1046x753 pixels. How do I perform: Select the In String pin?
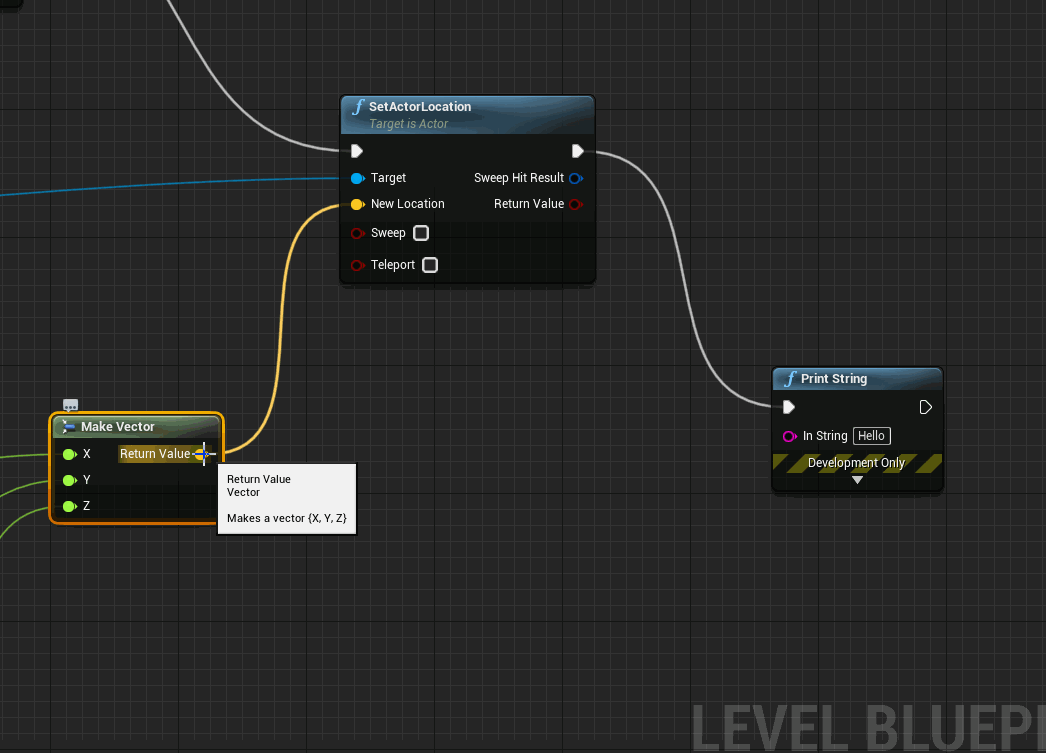(790, 436)
